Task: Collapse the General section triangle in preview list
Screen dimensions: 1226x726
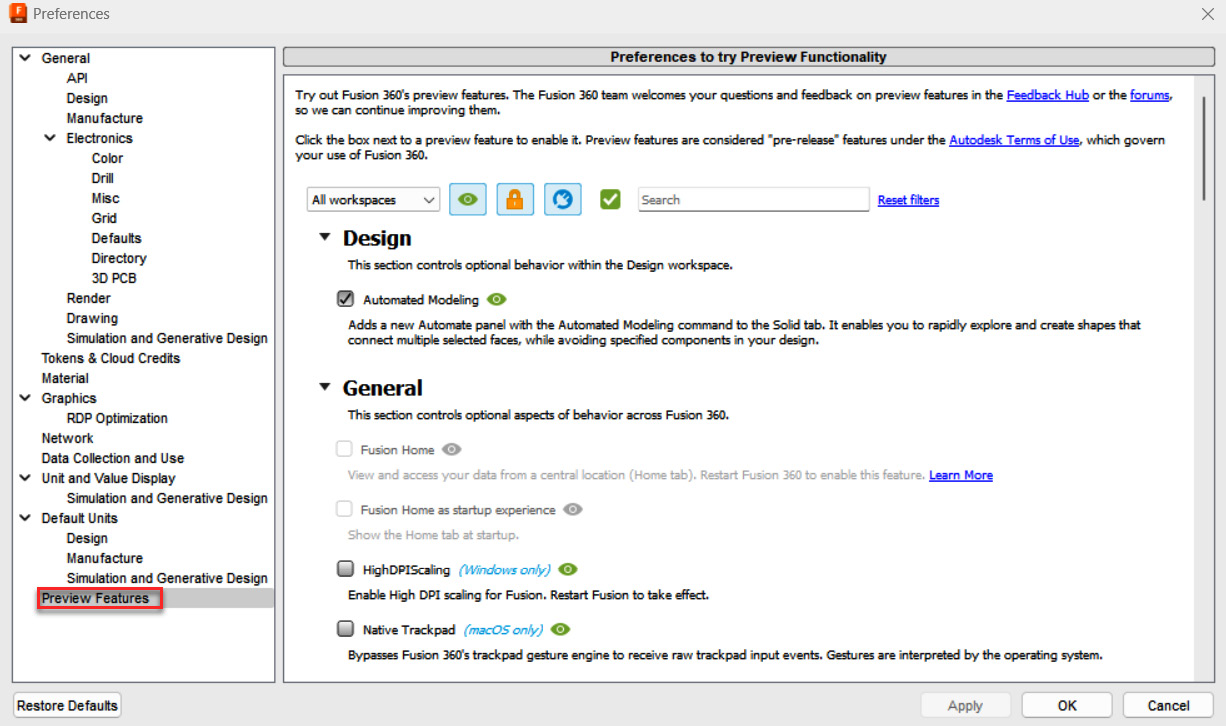Action: click(x=324, y=388)
